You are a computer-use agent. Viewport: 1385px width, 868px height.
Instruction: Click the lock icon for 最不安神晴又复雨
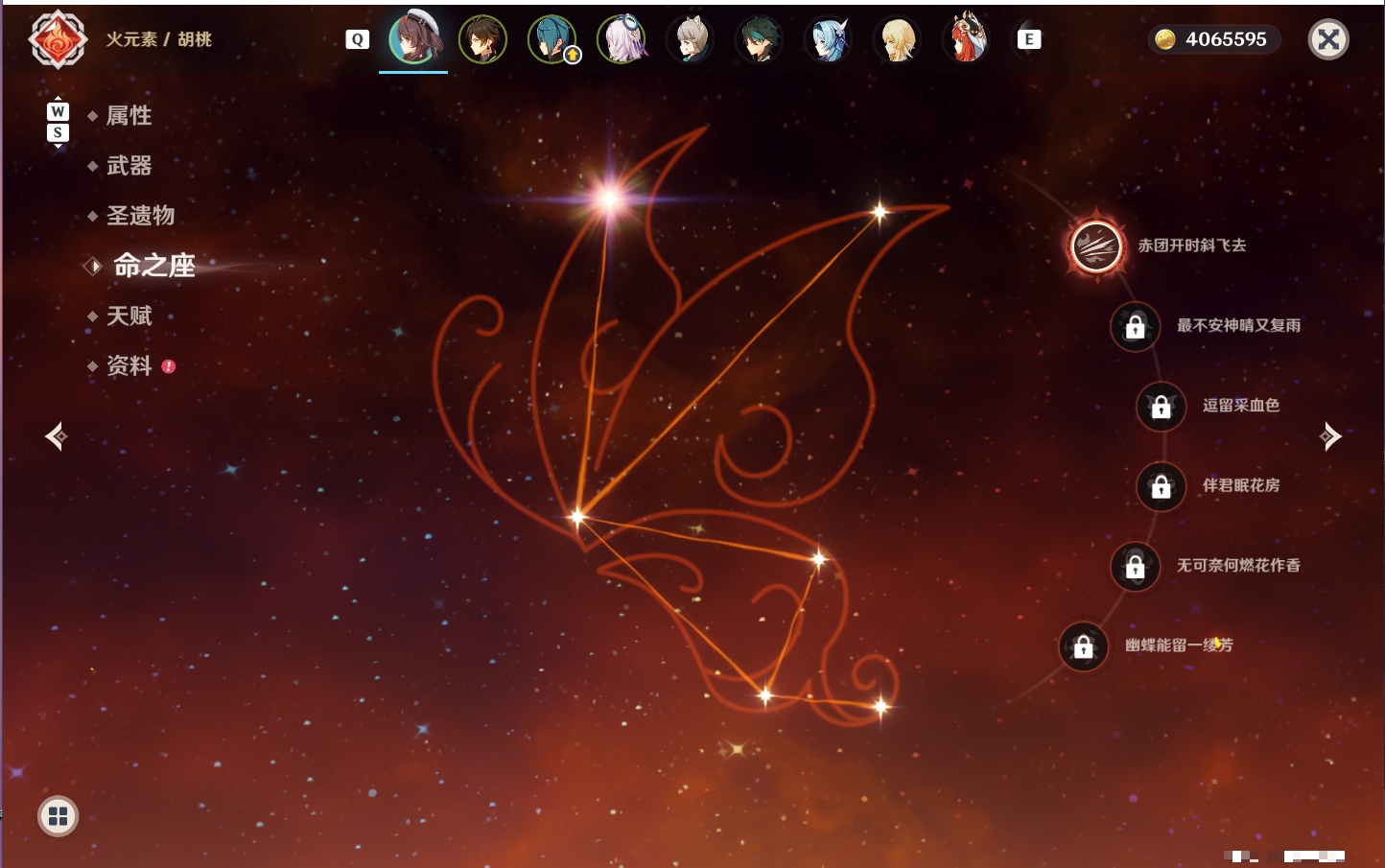[1136, 326]
